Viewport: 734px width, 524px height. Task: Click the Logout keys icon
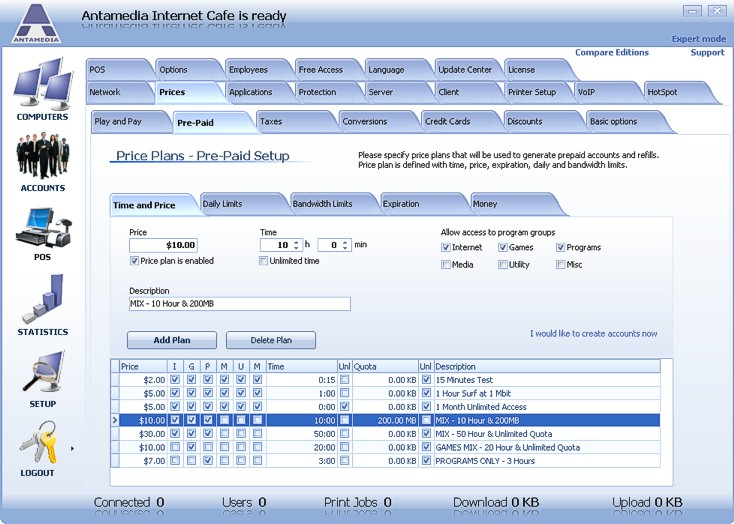[38, 443]
